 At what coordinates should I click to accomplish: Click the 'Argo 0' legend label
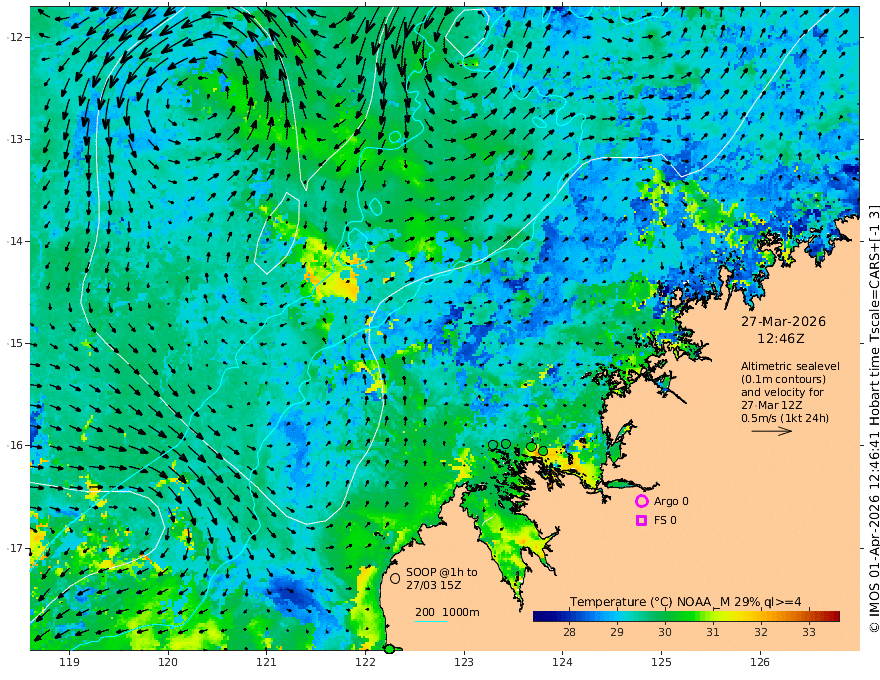click(x=671, y=501)
